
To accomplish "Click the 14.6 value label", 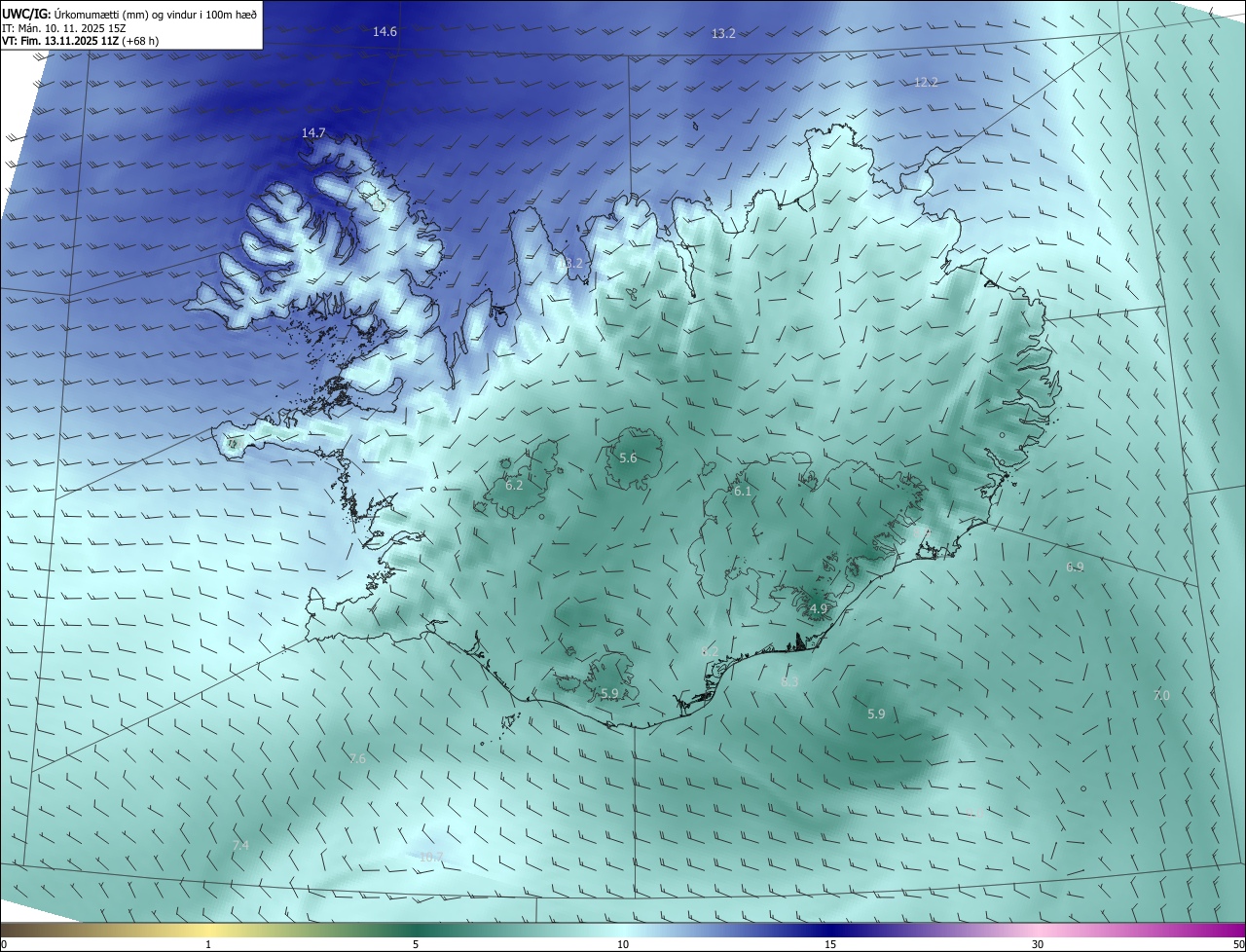I will coord(385,32).
